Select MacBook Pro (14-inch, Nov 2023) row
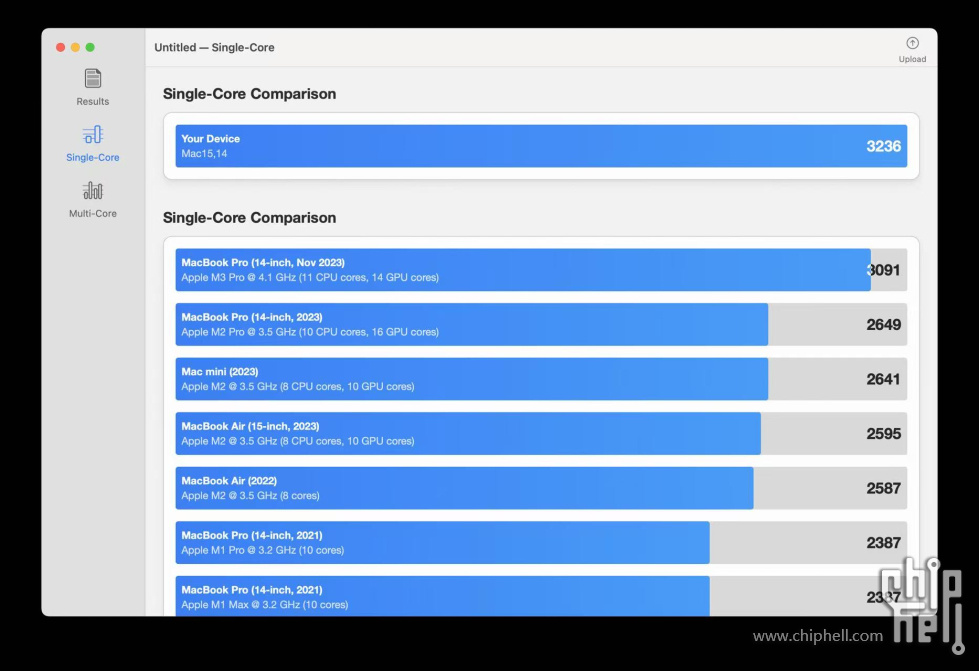This screenshot has width=979, height=671. tap(541, 270)
